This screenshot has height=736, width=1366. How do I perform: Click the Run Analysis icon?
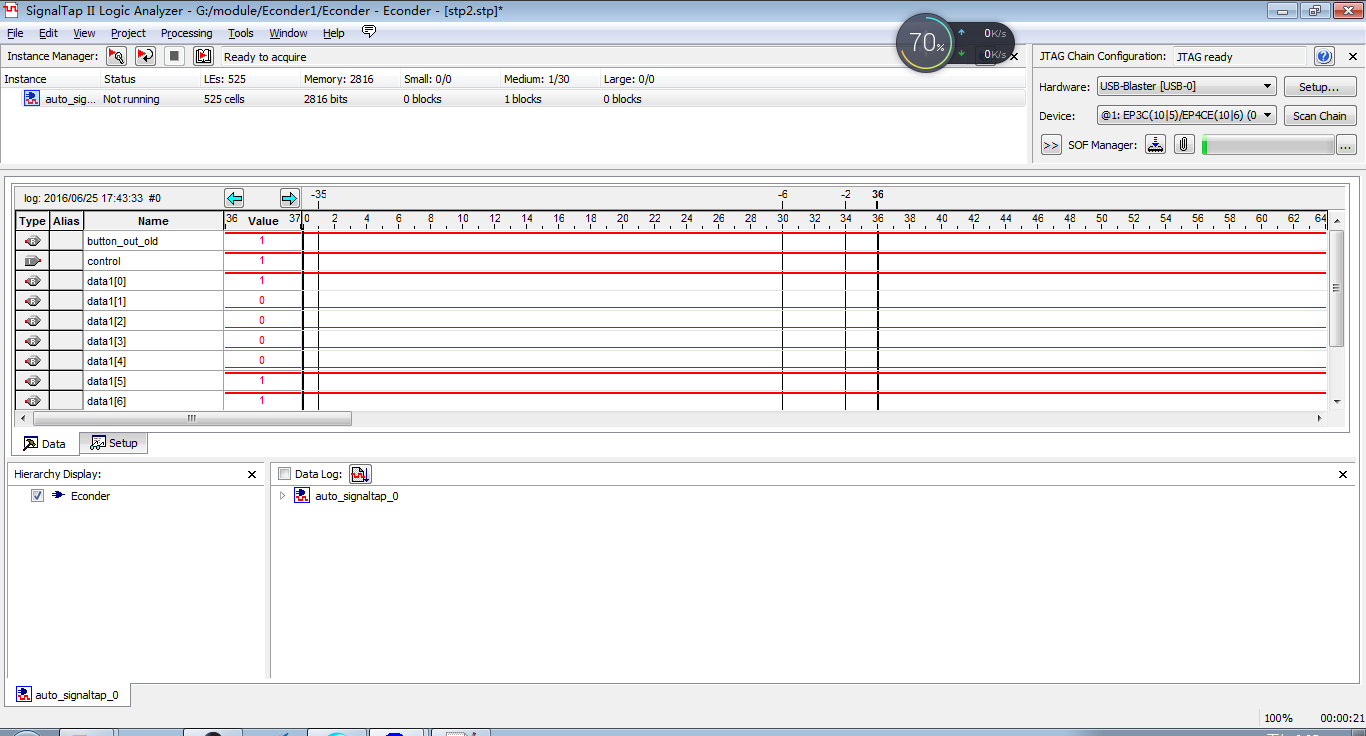[116, 57]
